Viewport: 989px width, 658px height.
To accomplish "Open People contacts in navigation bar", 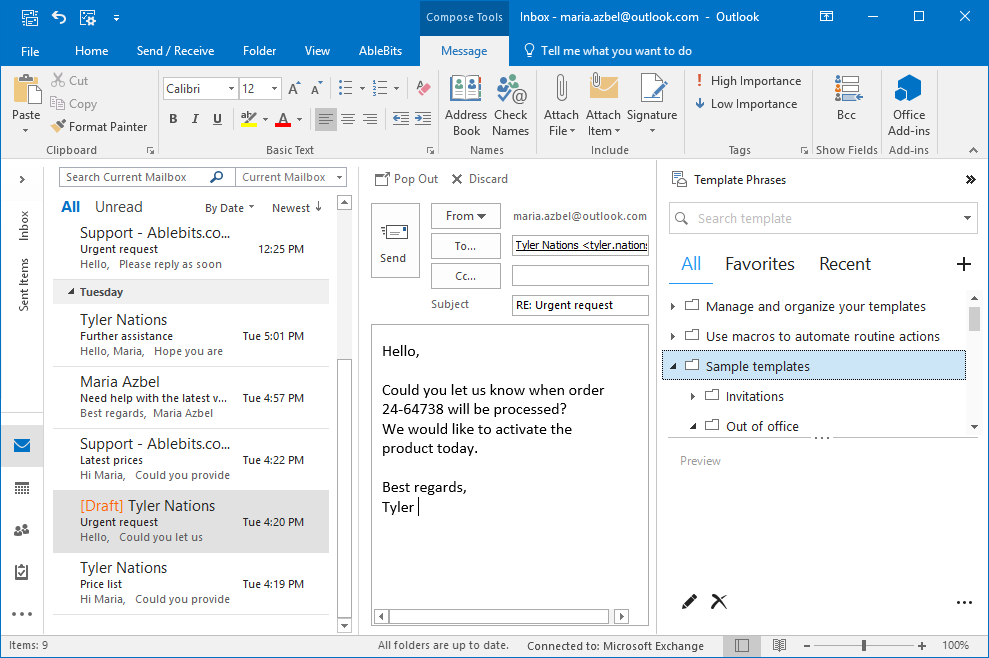I will click(22, 531).
